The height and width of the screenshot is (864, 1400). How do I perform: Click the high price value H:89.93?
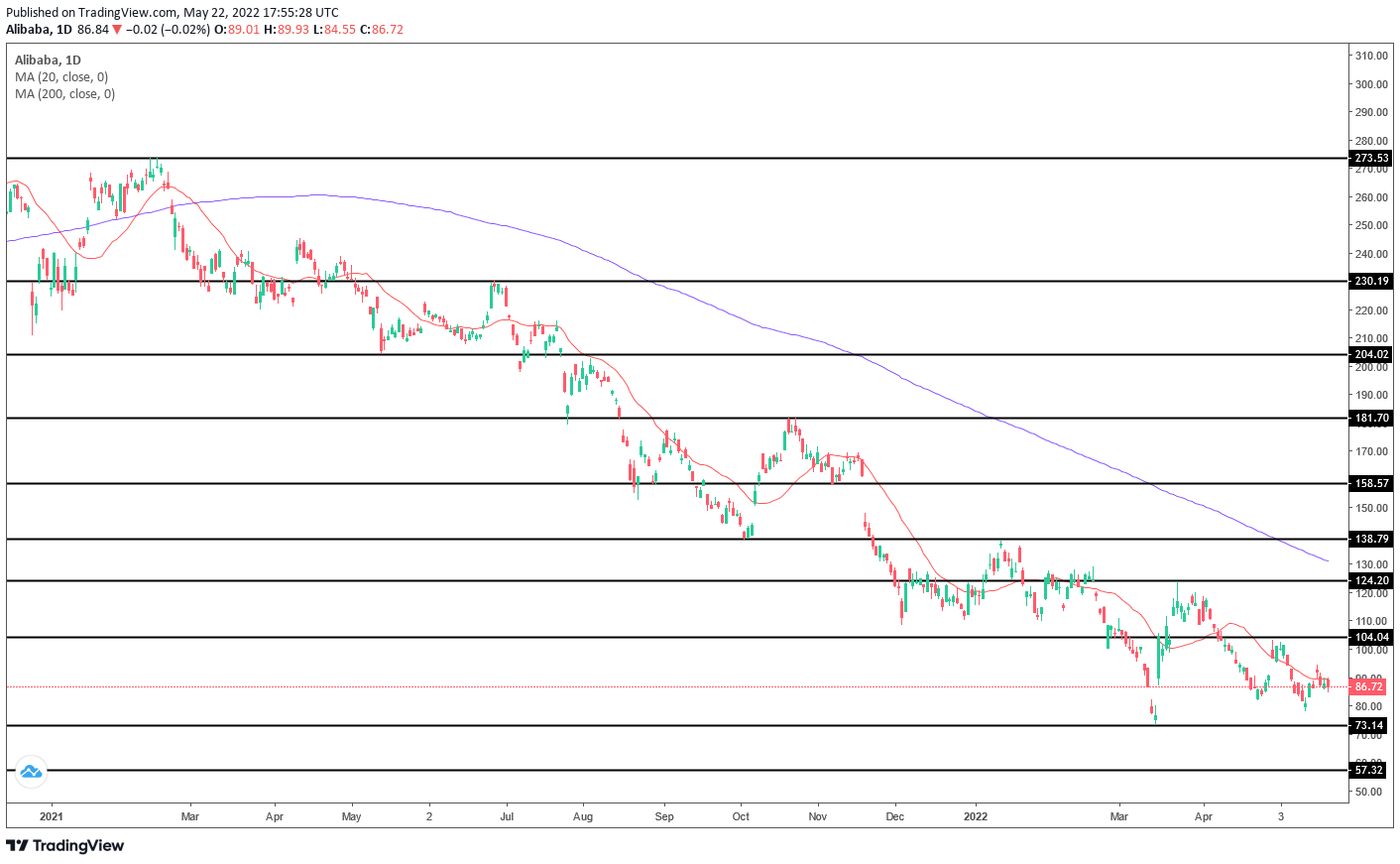tap(287, 30)
